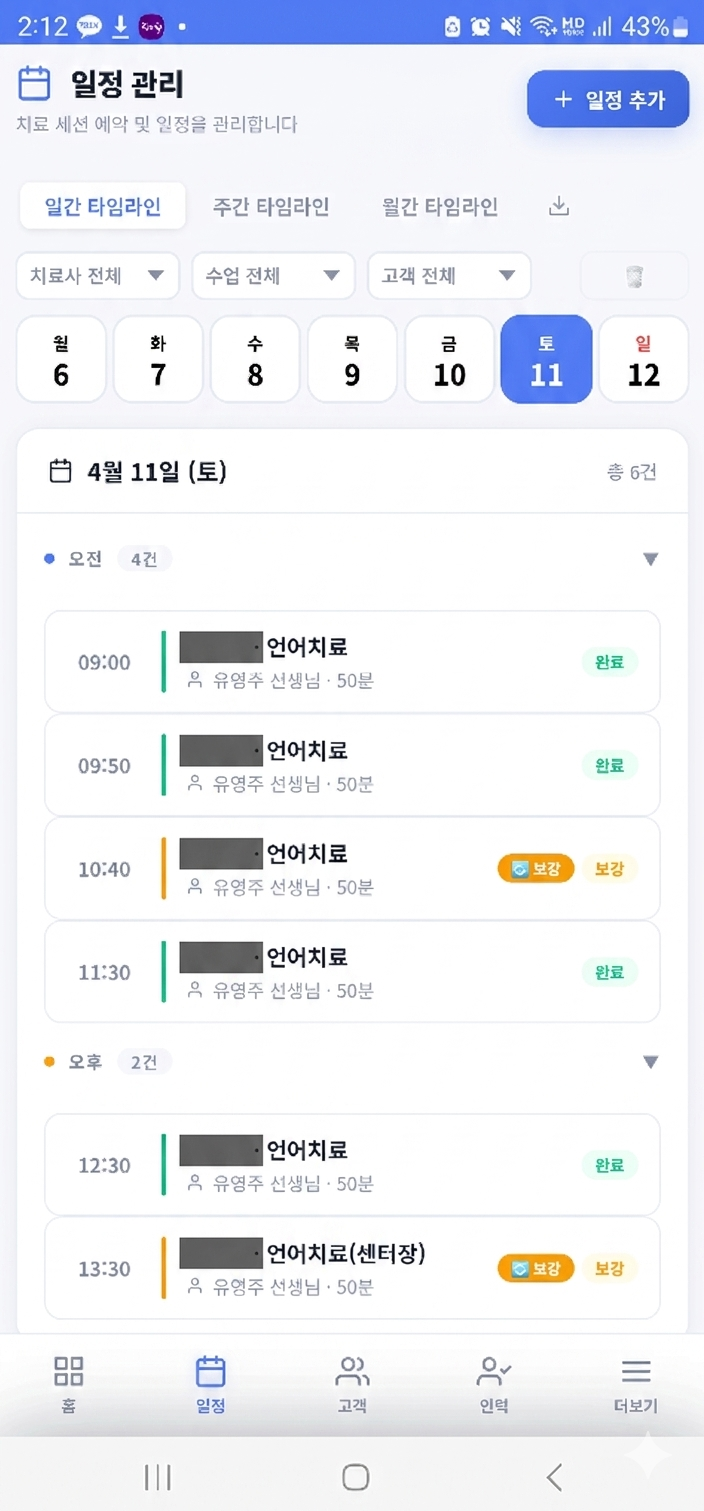Image resolution: width=704 pixels, height=1511 pixels.
Task: Open the 치료사 전체 dropdown filter
Action: click(97, 276)
